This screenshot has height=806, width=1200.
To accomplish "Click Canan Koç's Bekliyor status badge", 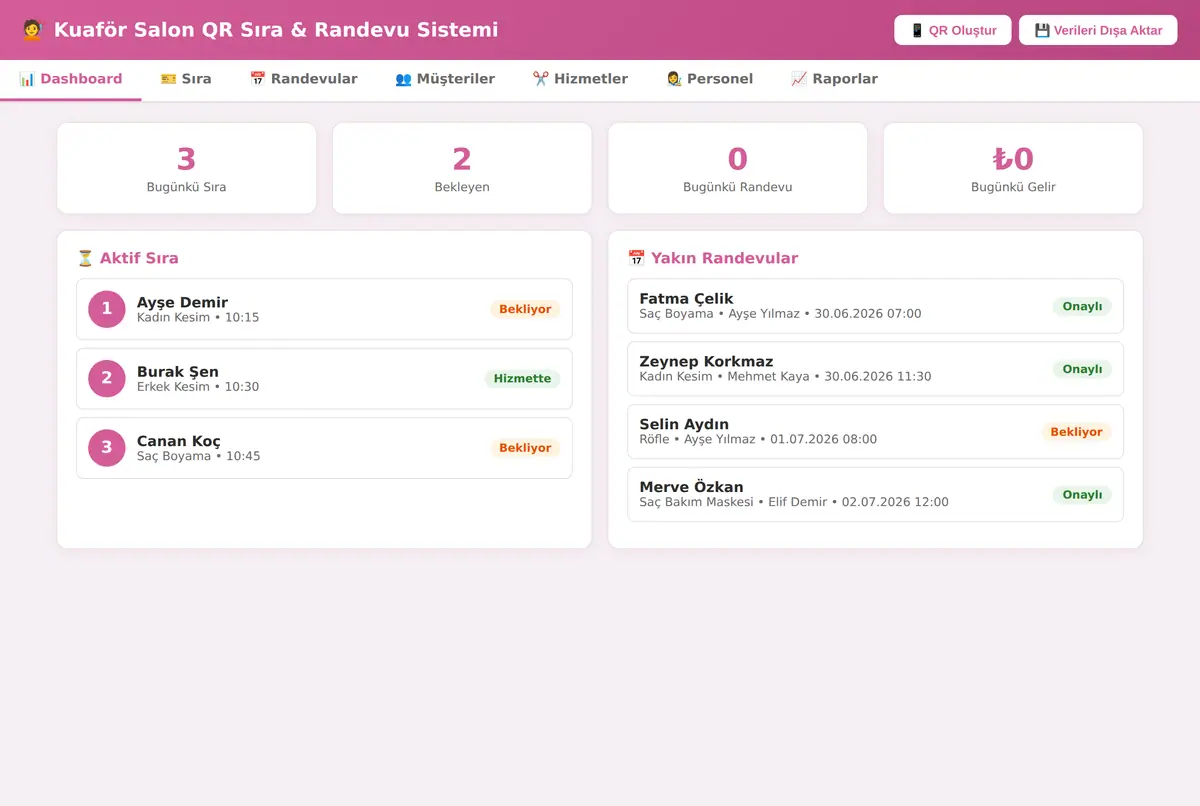I will pos(525,448).
